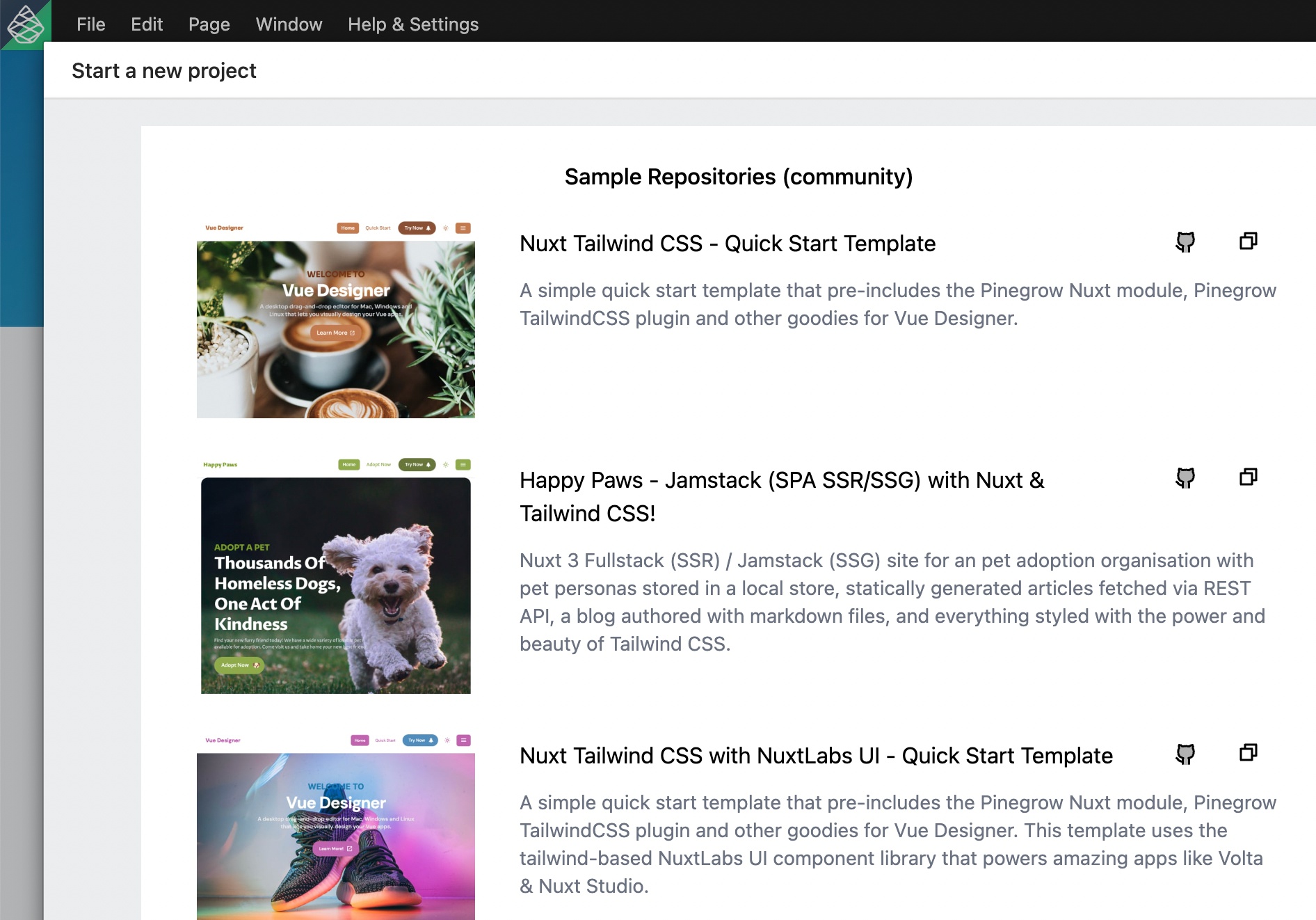Open GitHub repo for Happy Paws template

pos(1185,477)
